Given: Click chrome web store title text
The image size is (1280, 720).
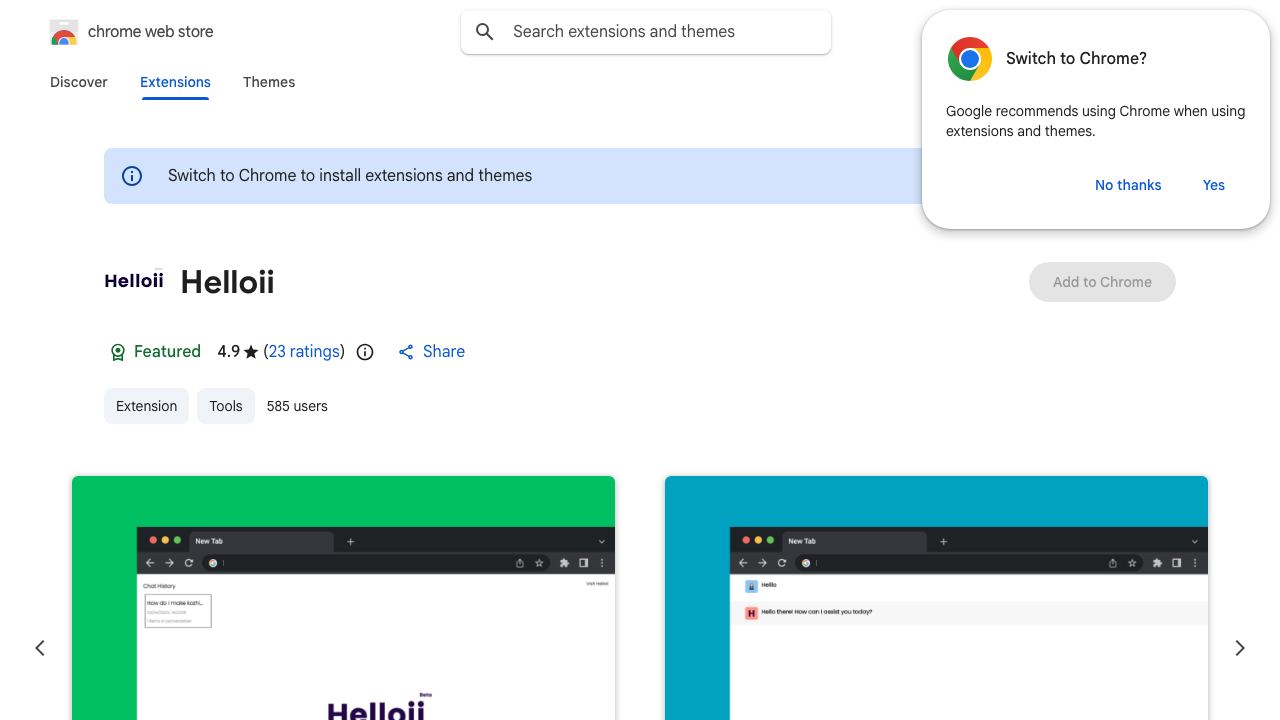Looking at the screenshot, I should [151, 32].
